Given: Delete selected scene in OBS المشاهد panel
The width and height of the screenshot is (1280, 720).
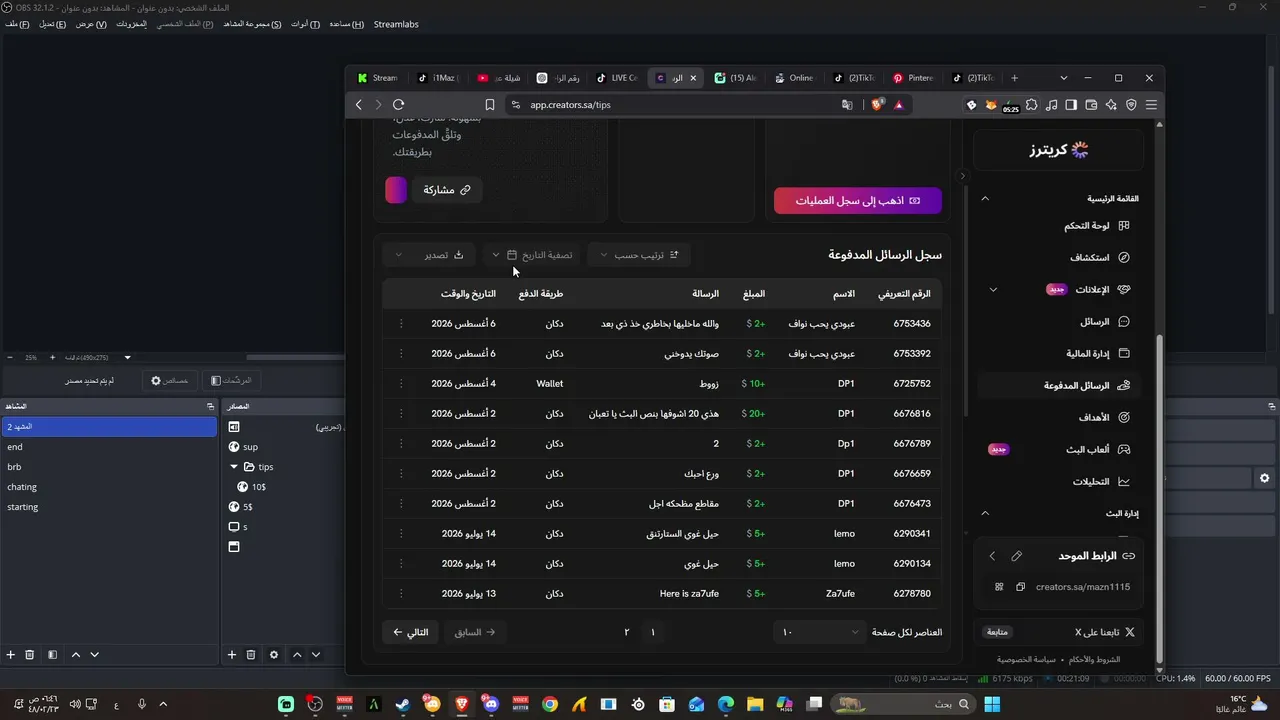Looking at the screenshot, I should [x=30, y=655].
